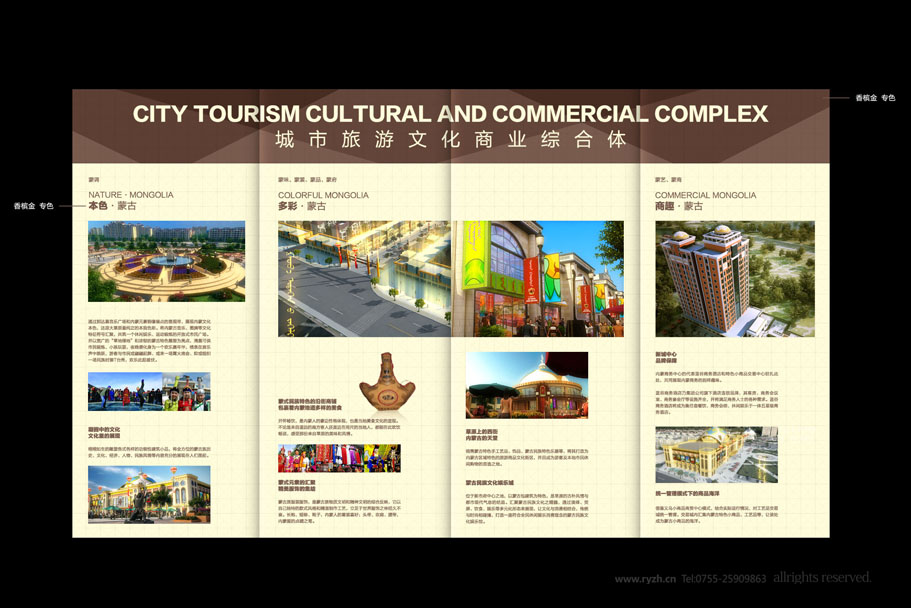Click the Chinese subtitle 城市旅游文化商业综合体

450,140
